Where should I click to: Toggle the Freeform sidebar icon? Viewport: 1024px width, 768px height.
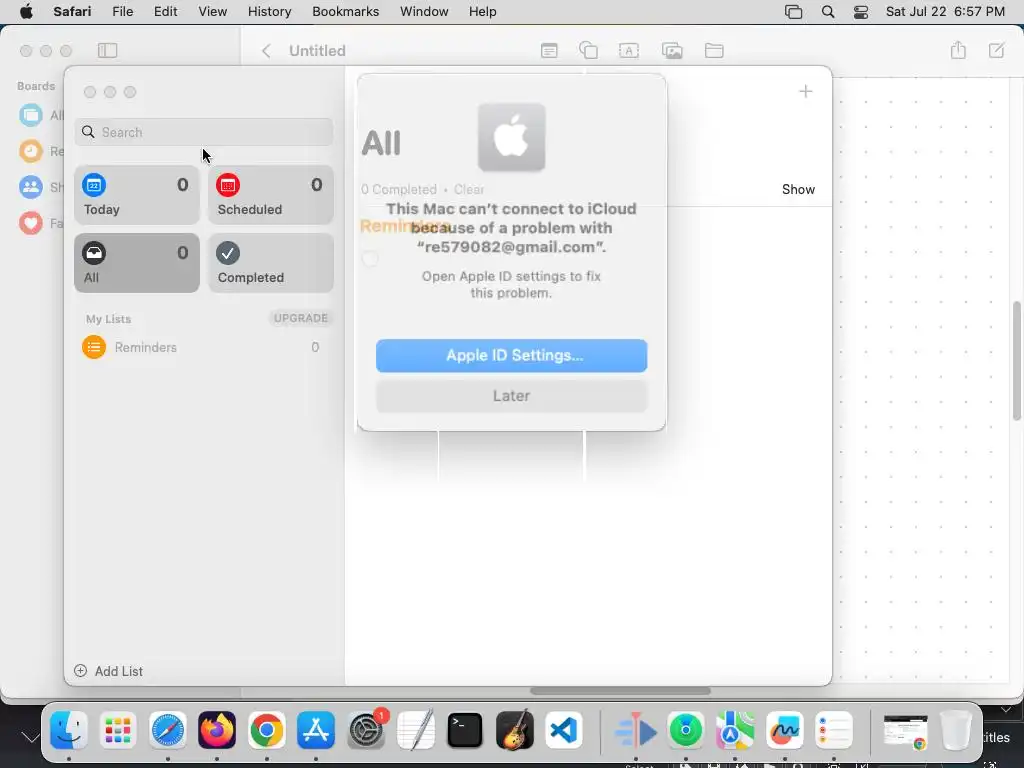click(107, 50)
